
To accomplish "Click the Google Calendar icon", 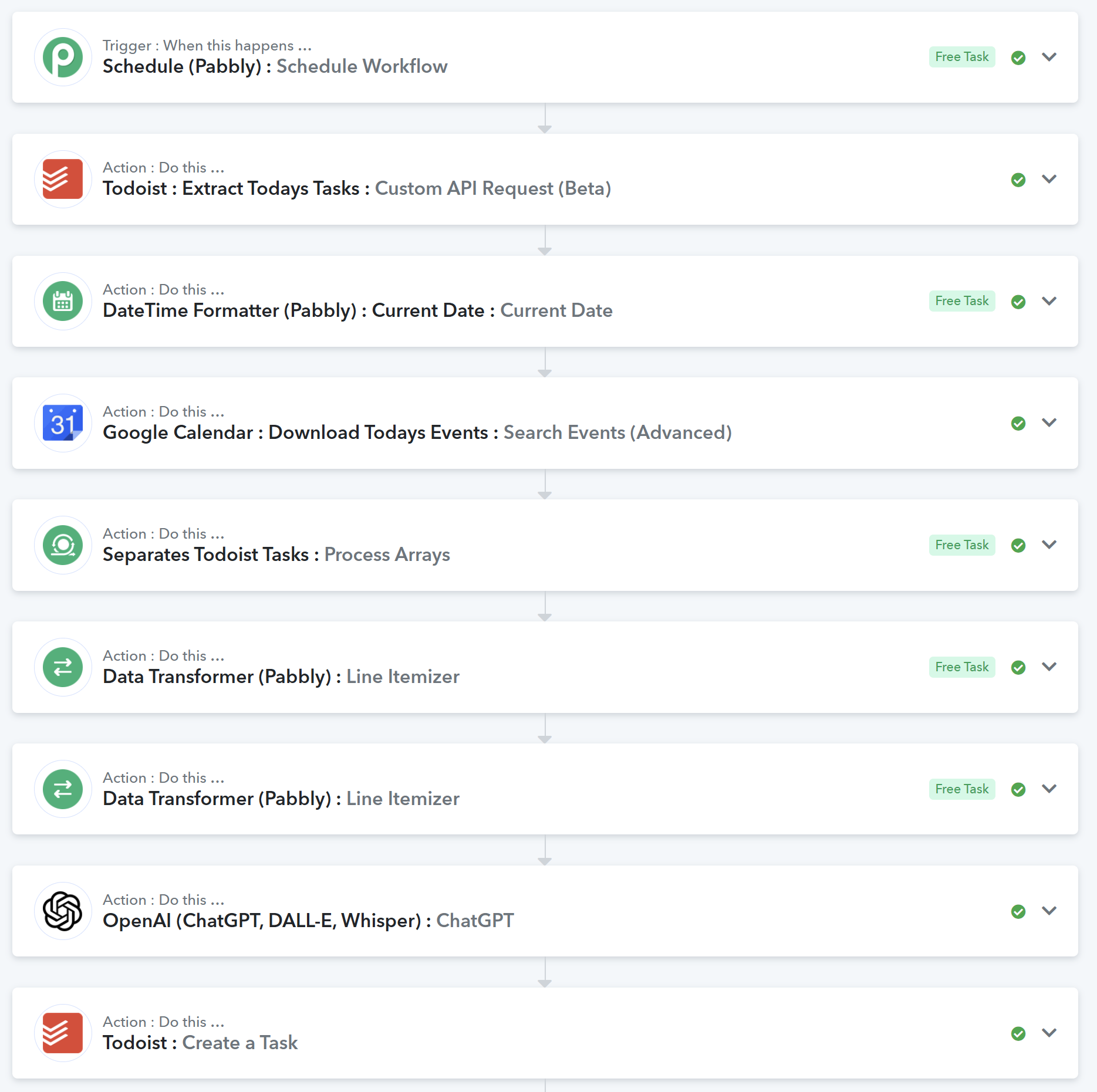I will click(63, 423).
